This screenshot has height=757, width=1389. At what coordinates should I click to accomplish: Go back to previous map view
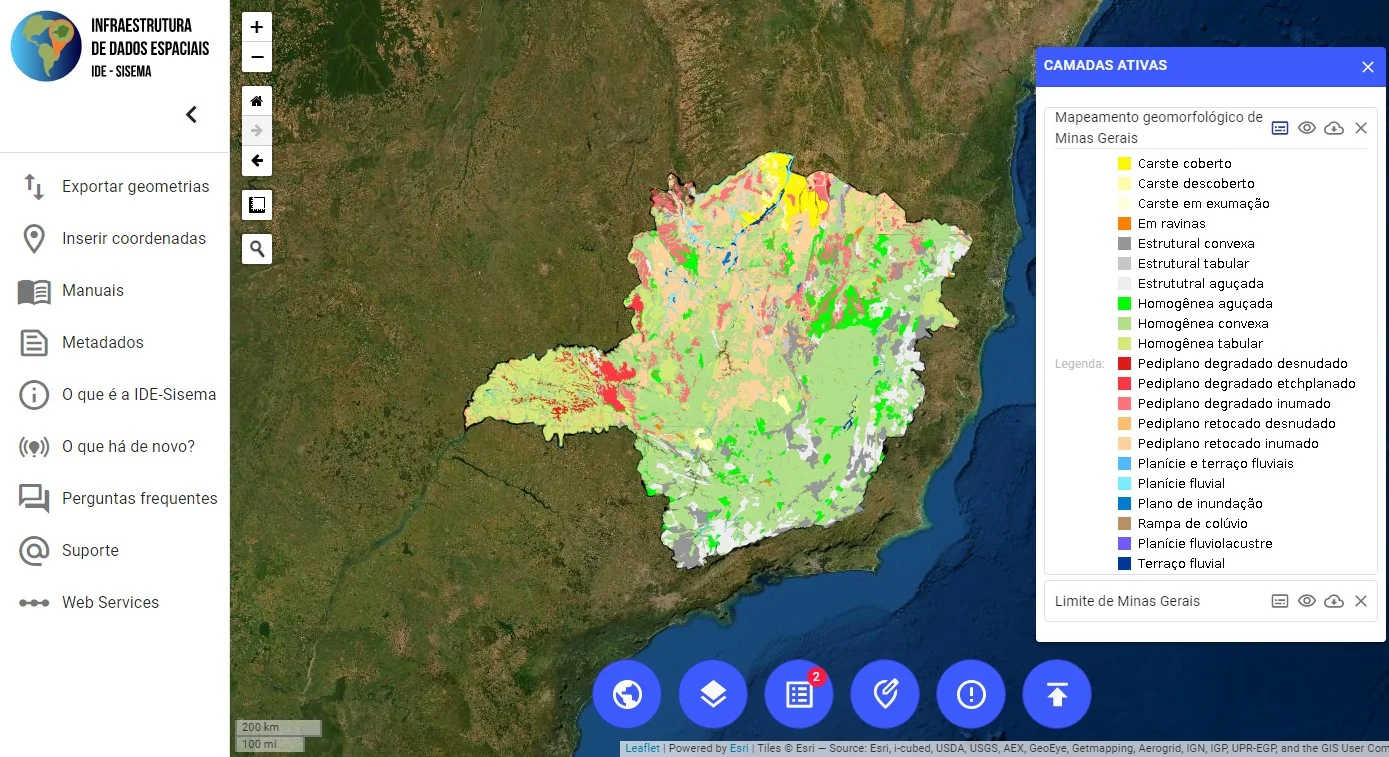[257, 160]
